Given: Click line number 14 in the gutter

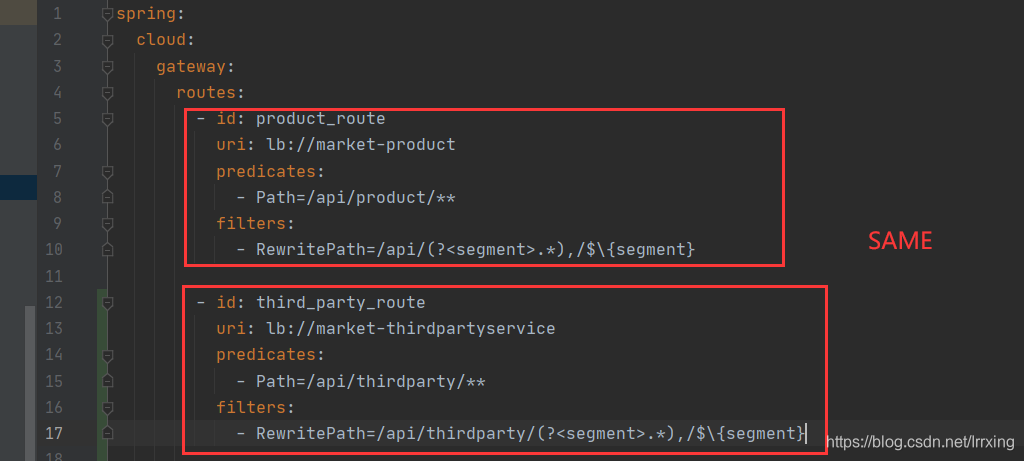Looking at the screenshot, I should point(53,355).
